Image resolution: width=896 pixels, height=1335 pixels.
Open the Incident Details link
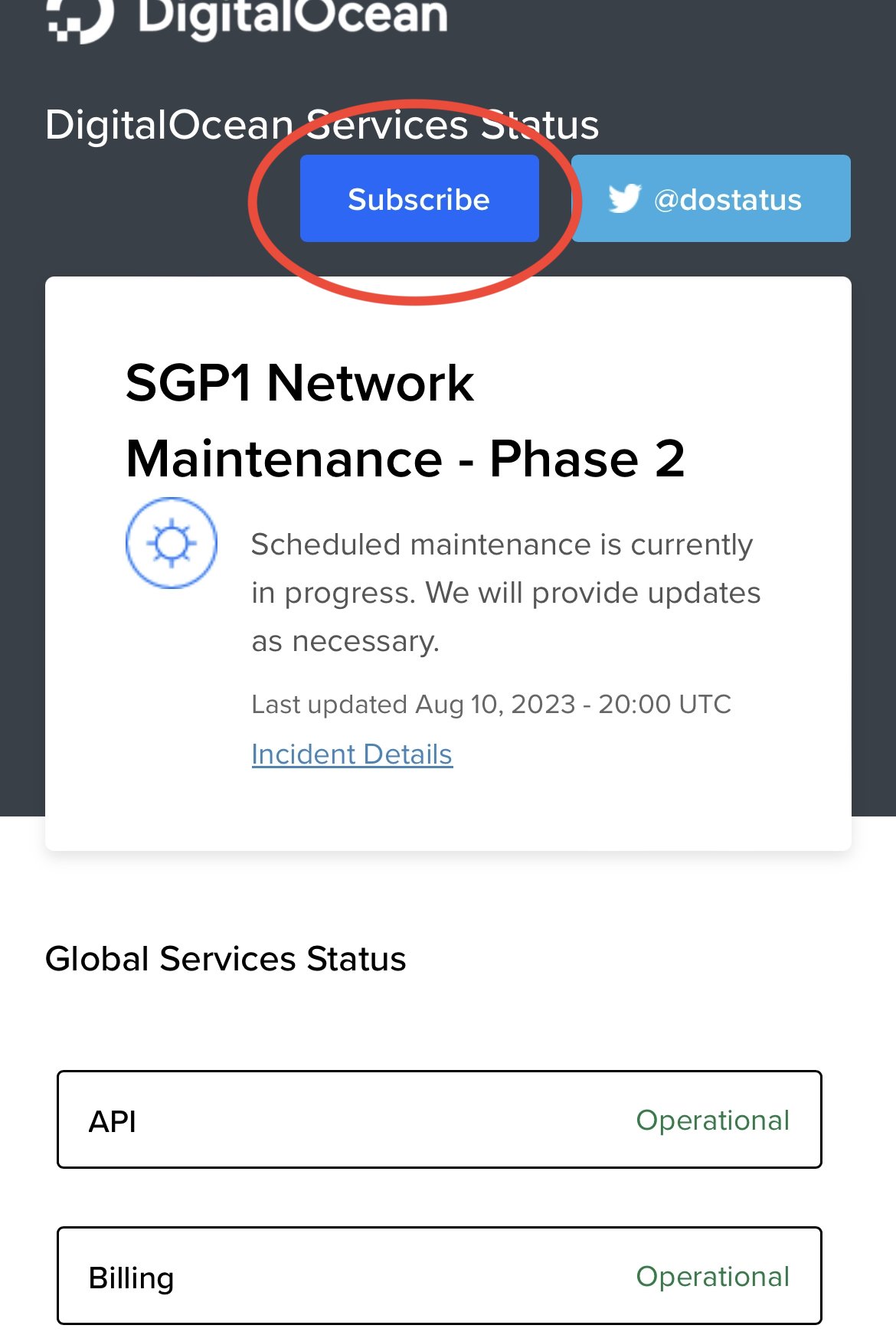point(352,754)
